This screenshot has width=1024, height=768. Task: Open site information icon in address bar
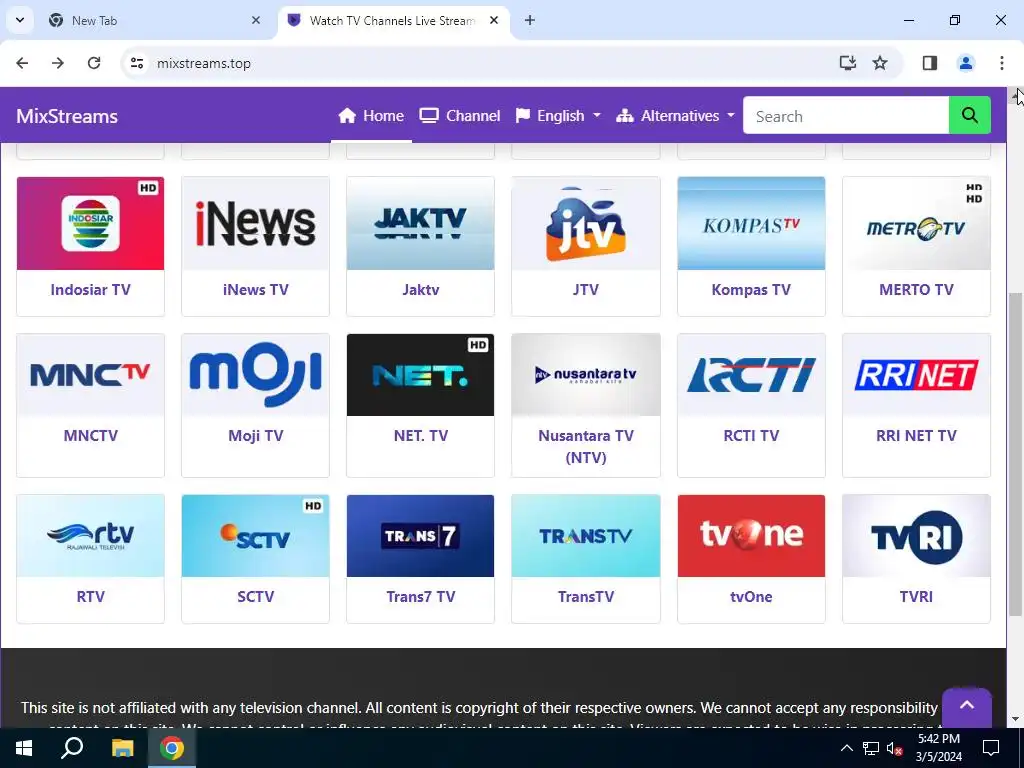(136, 63)
